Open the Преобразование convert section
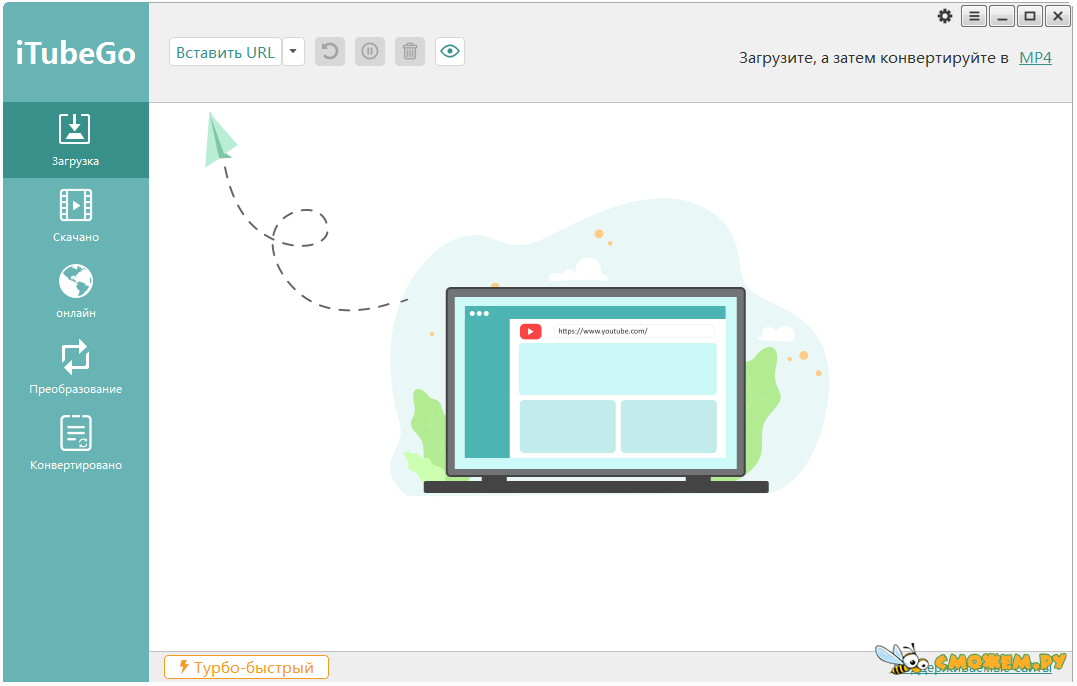The height and width of the screenshot is (686, 1077). pos(76,368)
